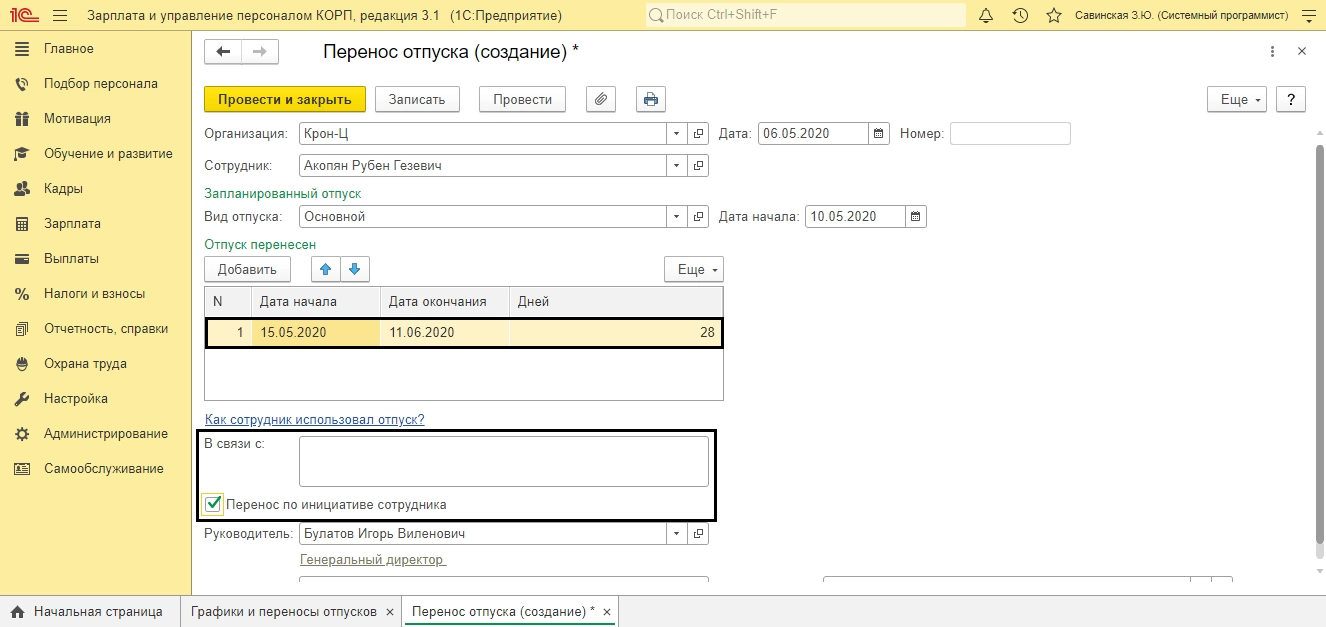Open Подбор персонала section

tap(101, 84)
